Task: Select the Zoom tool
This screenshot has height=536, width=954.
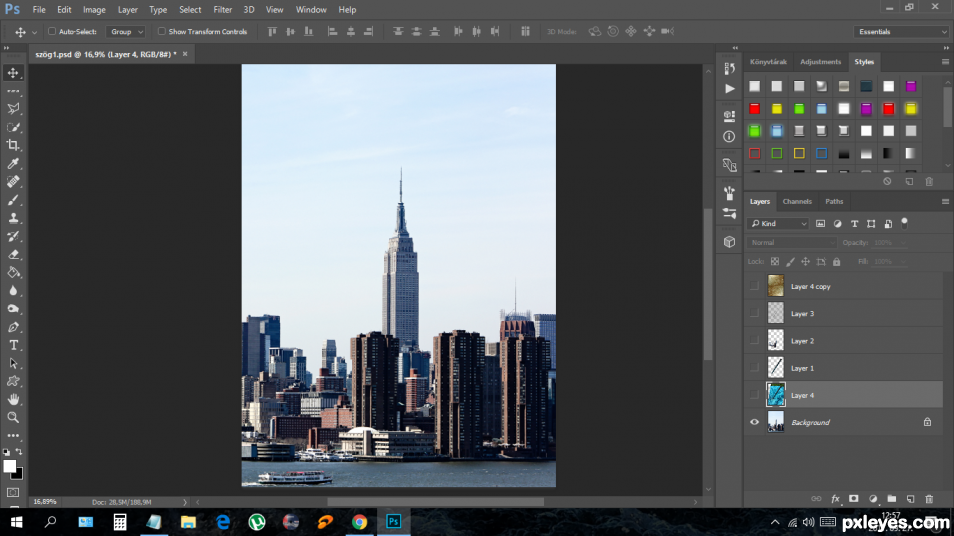Action: 13,418
